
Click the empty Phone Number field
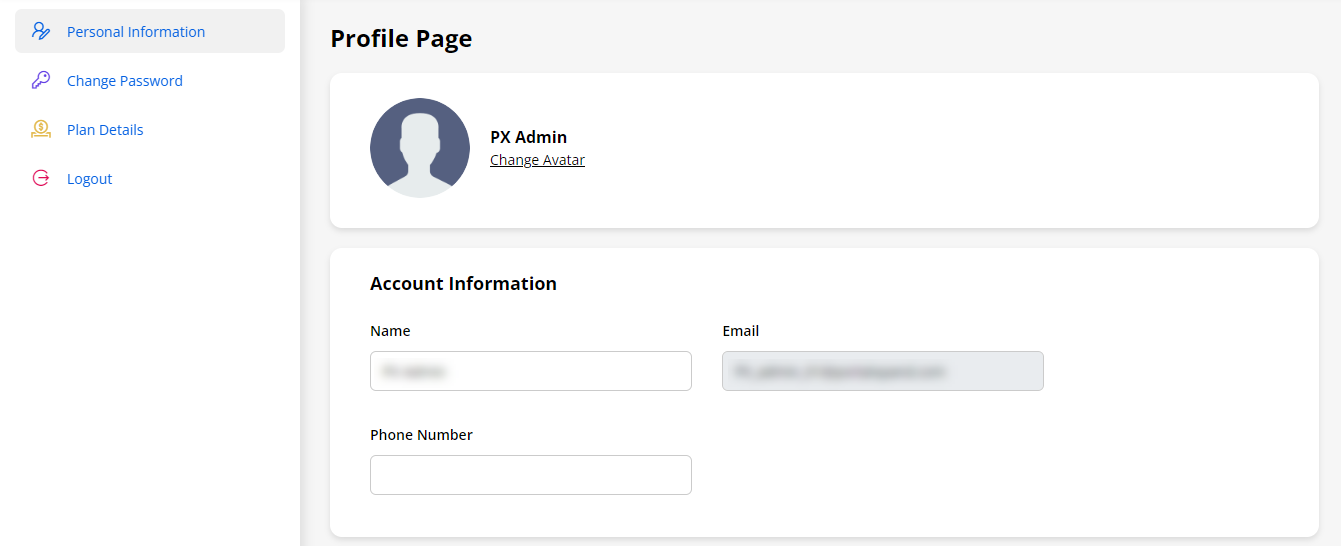pos(530,475)
